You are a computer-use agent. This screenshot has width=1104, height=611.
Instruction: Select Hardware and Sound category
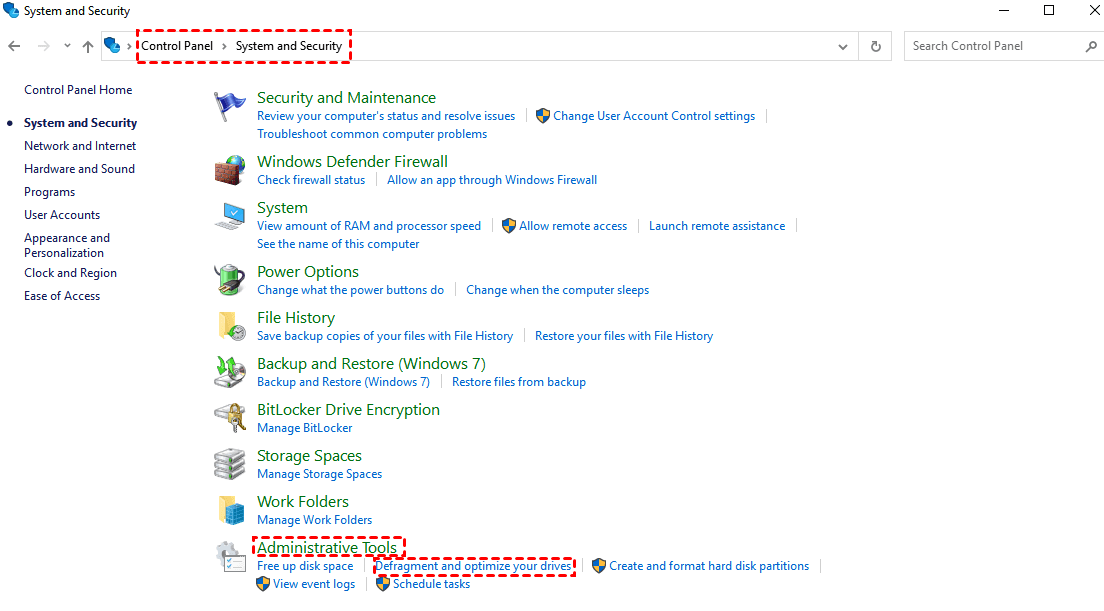[79, 169]
